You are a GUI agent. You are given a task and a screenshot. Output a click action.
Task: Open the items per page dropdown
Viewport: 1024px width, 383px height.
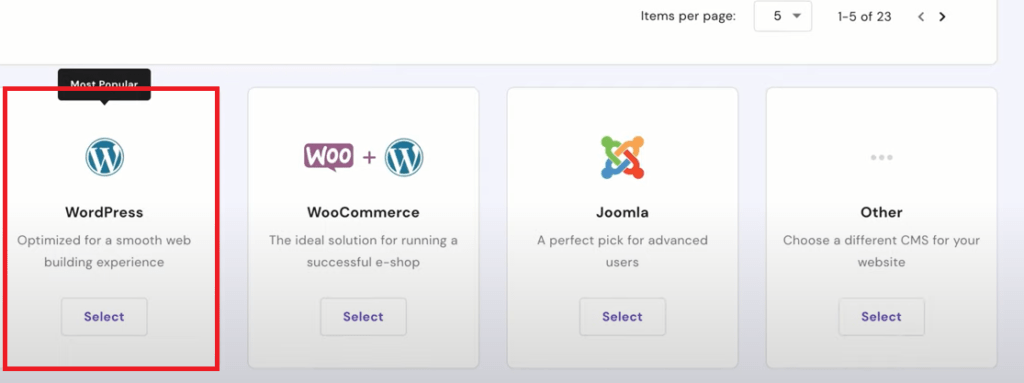pyautogui.click(x=783, y=16)
